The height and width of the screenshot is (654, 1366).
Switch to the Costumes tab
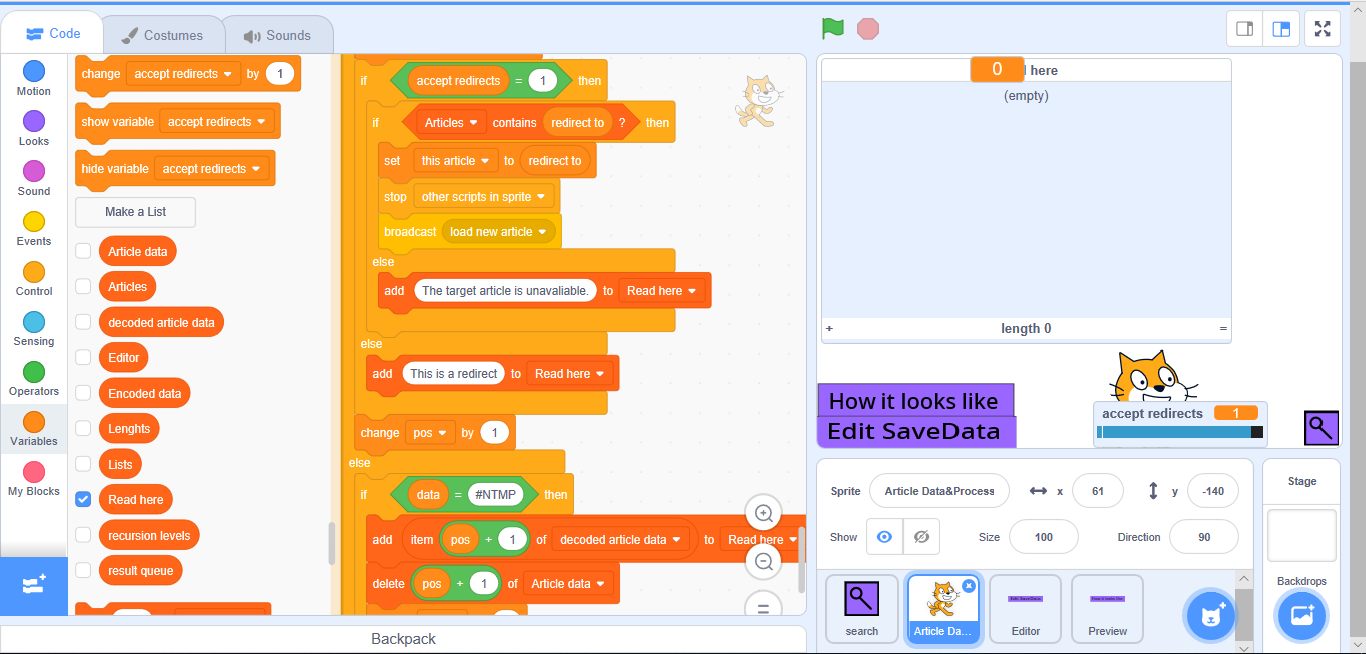(162, 35)
